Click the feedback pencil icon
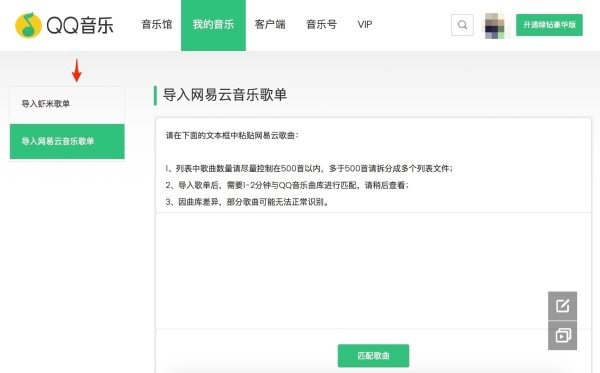 [562, 306]
